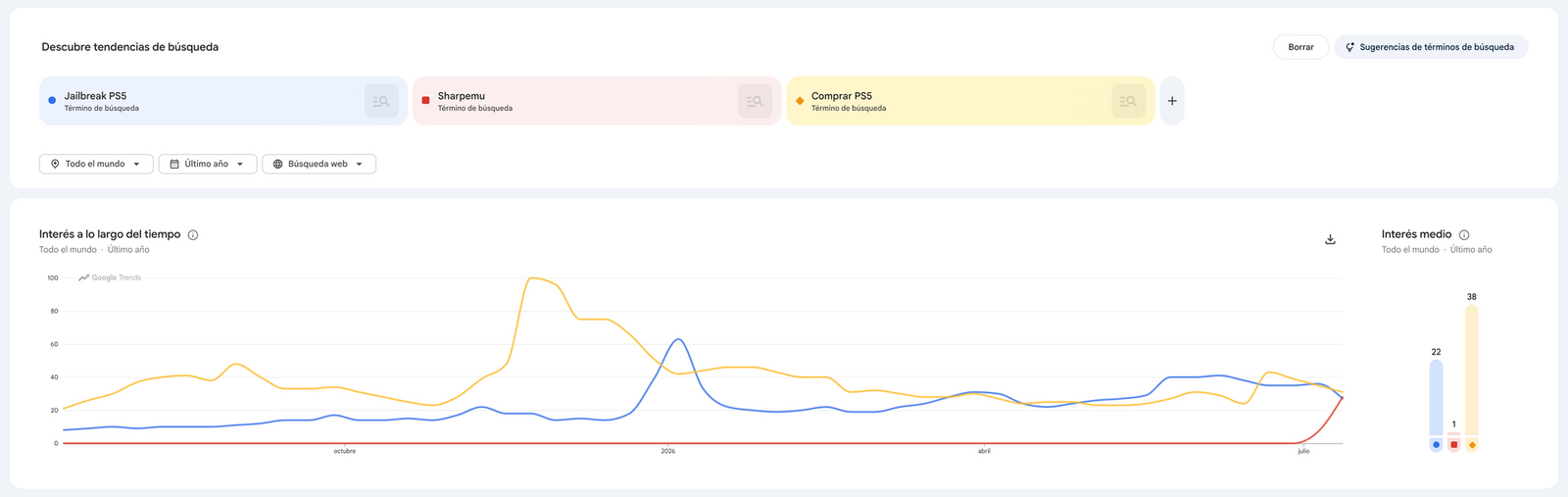
Task: Download the interest over time chart data
Action: (x=1330, y=239)
